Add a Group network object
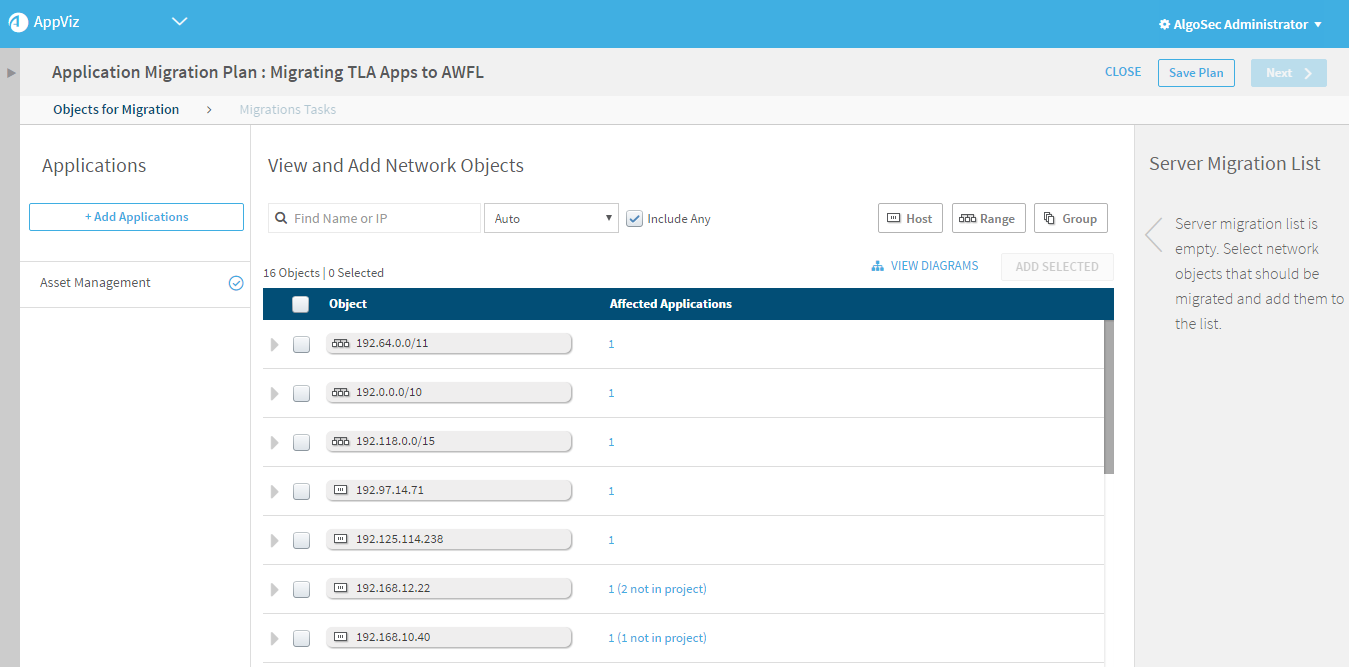 [1070, 219]
